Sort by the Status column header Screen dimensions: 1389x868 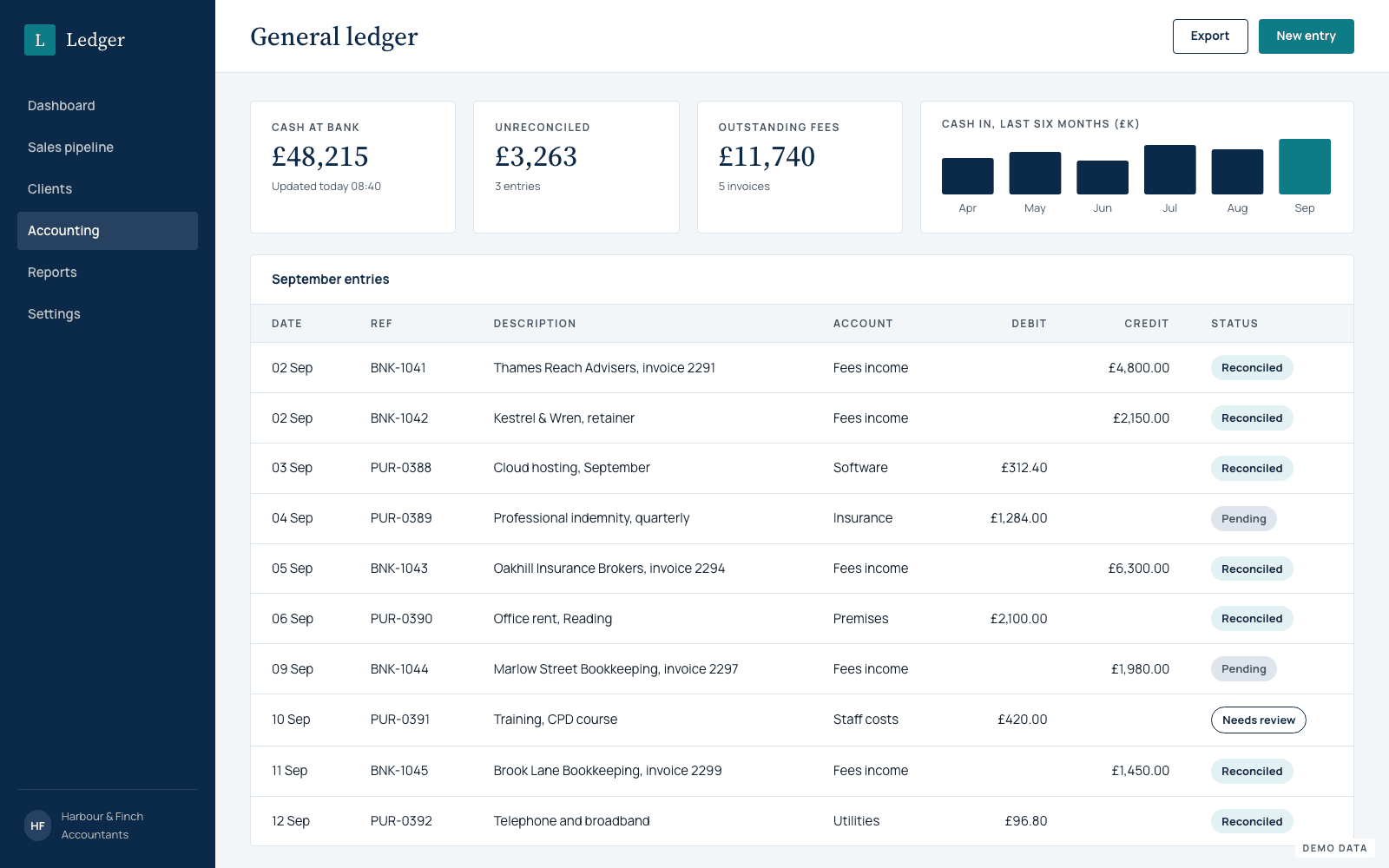1234,324
